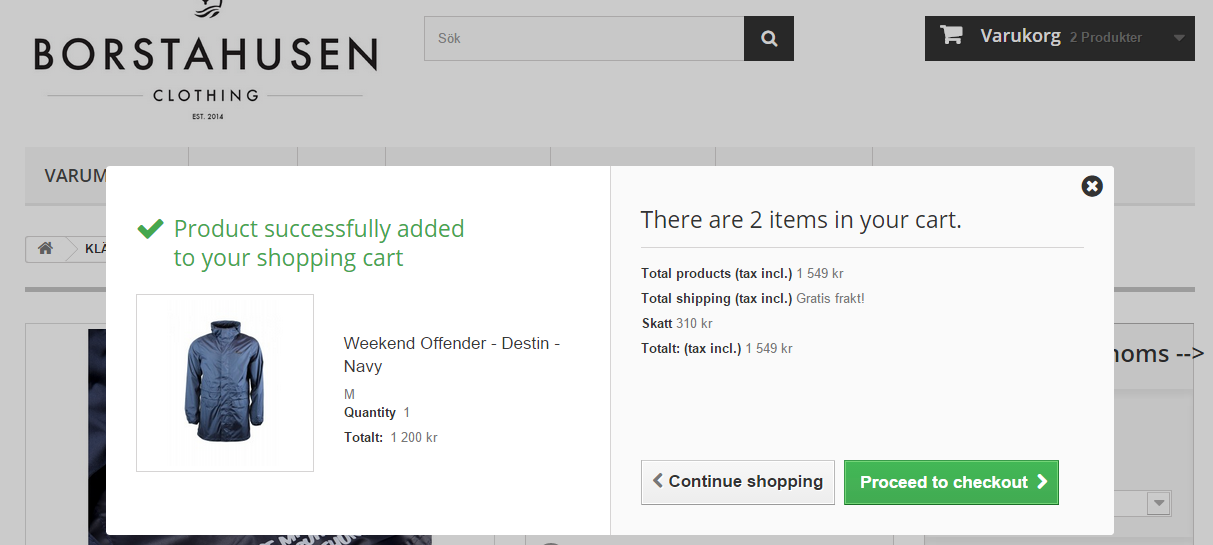This screenshot has height=545, width=1213.
Task: Click the product photo behind the popup
Action: (x=97, y=438)
